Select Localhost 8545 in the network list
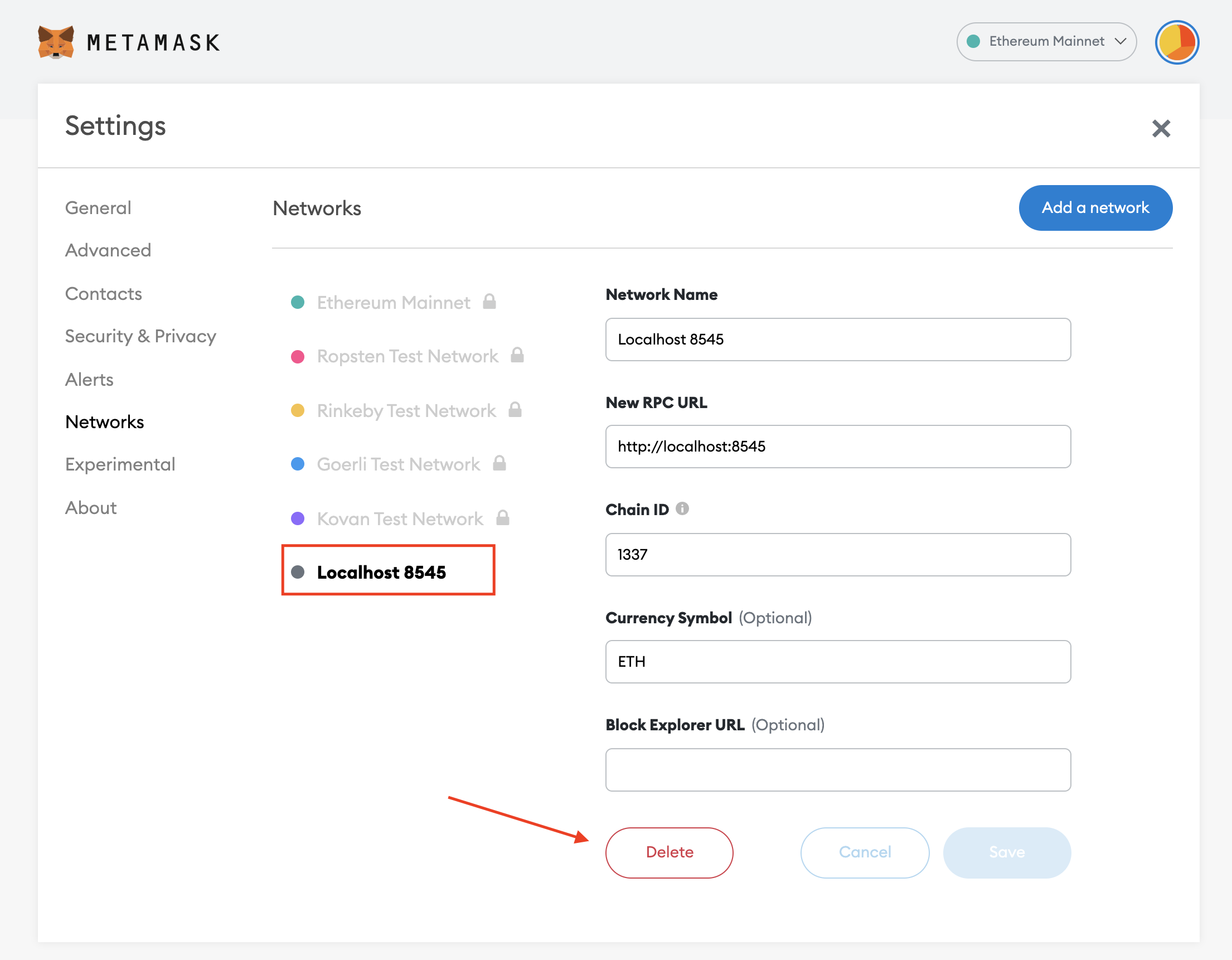Screen dimensions: 1232x960 point(381,572)
